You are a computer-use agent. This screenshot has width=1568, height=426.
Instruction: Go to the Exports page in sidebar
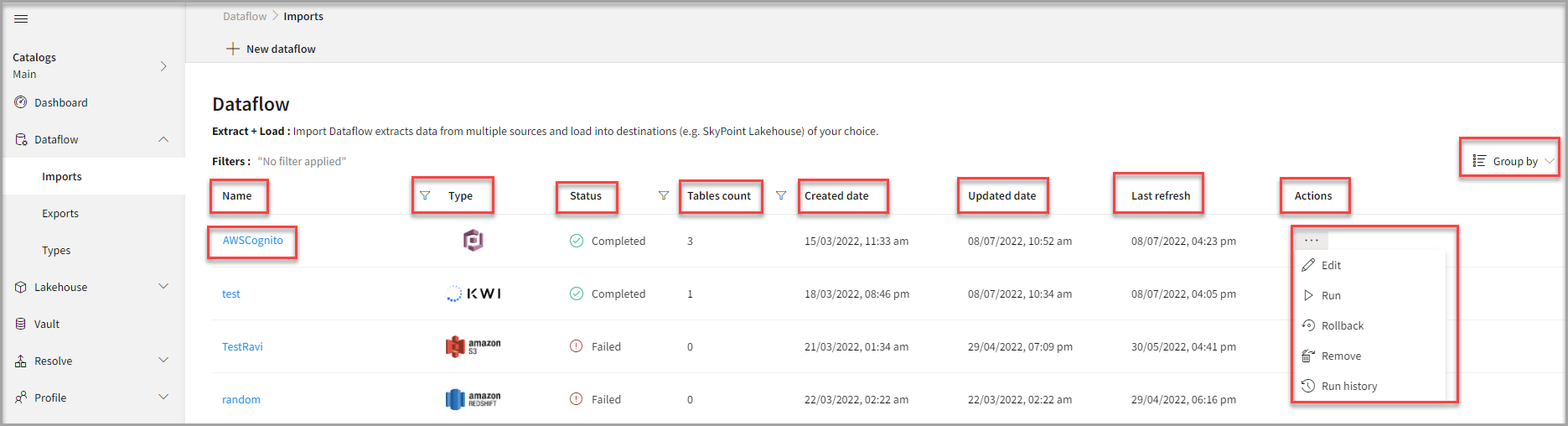click(60, 213)
